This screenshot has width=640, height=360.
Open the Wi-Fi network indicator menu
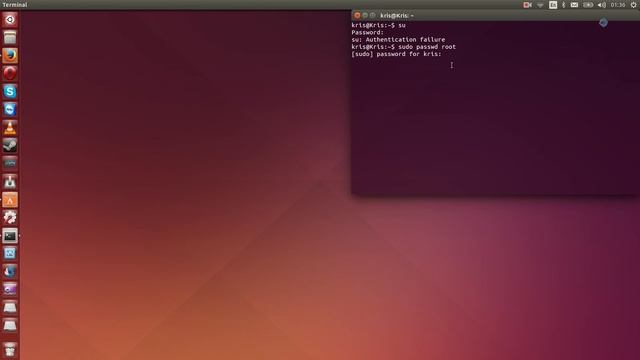(x=540, y=5)
